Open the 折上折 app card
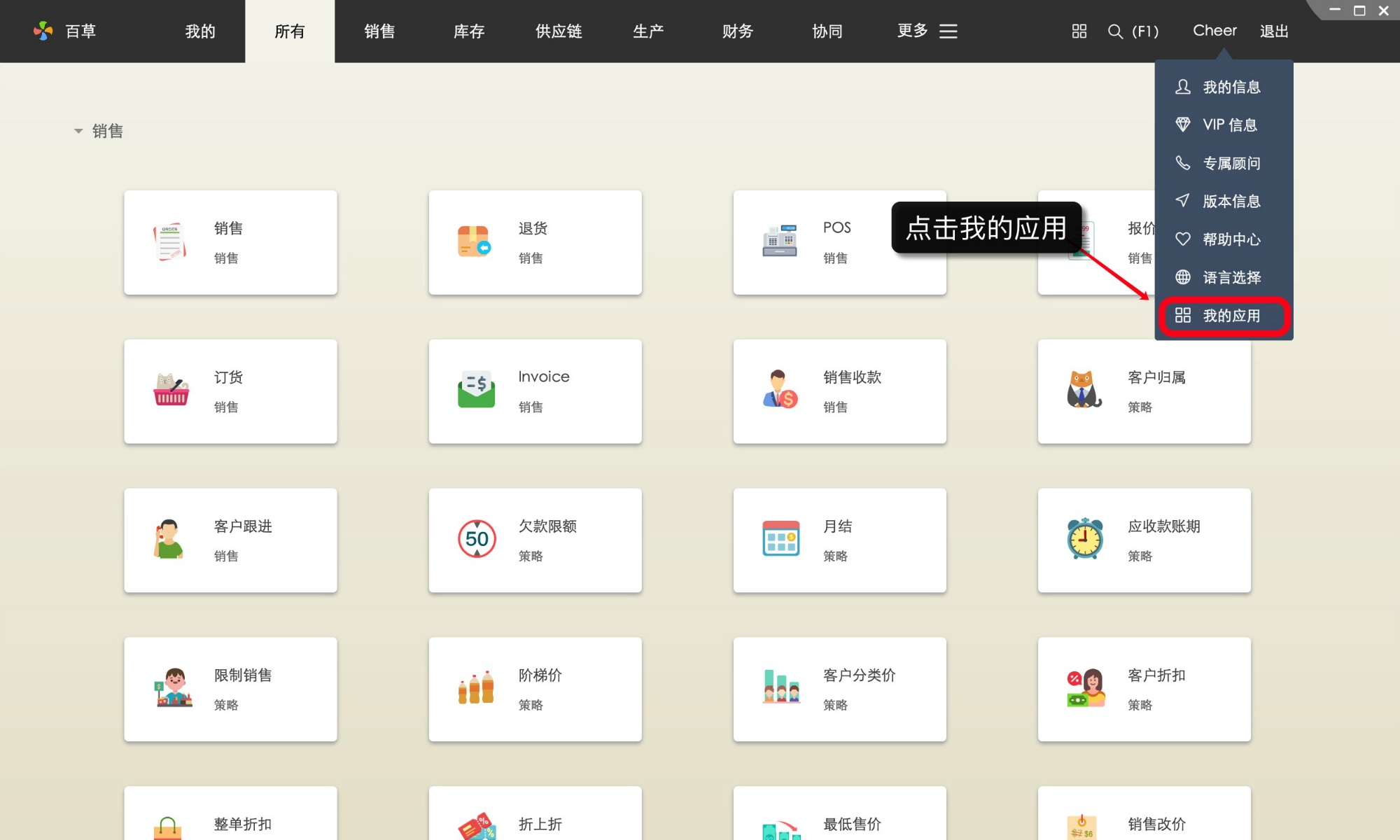1400x840 pixels. coord(535,813)
